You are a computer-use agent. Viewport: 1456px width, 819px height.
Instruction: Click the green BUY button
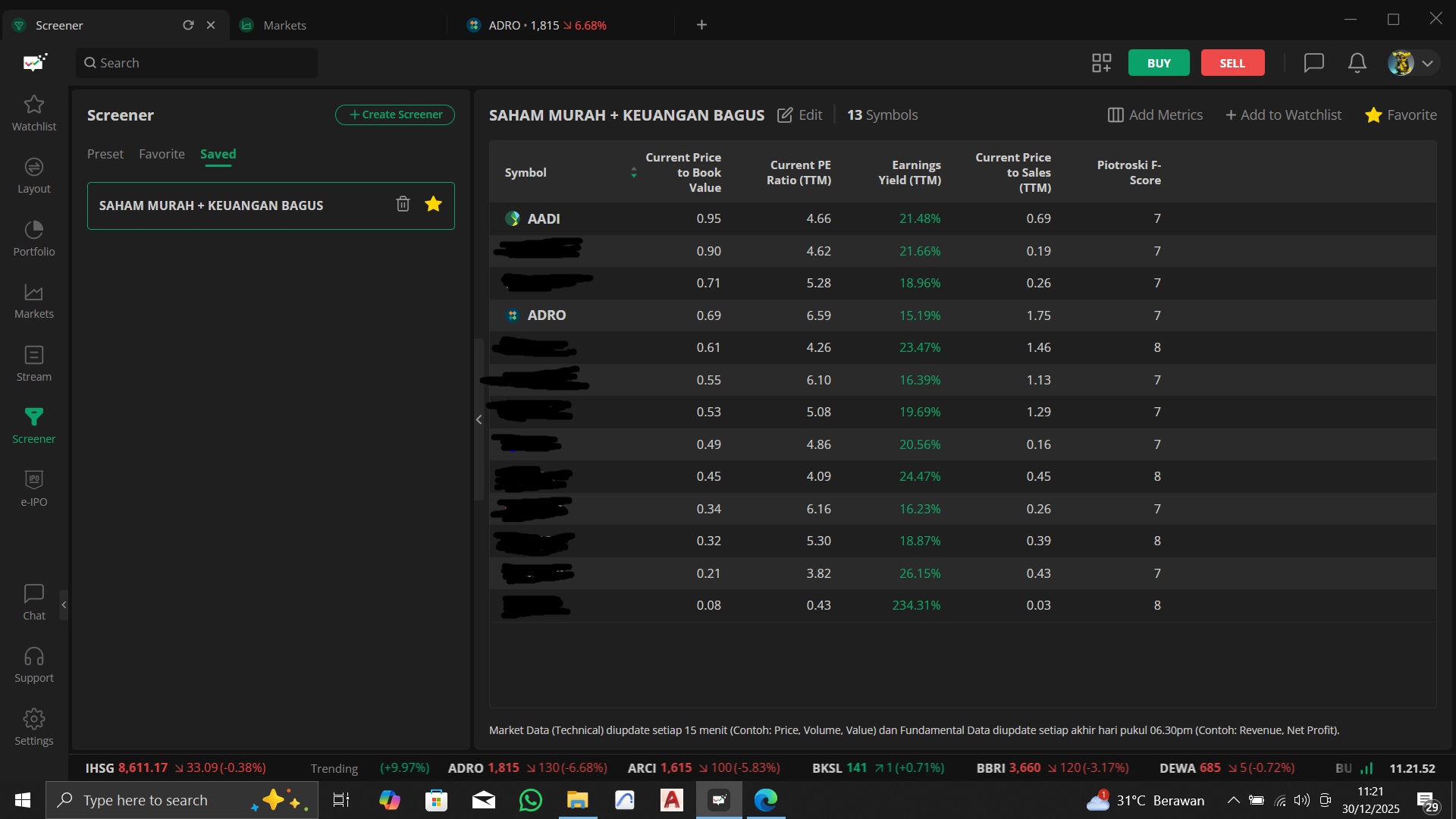coord(1158,63)
